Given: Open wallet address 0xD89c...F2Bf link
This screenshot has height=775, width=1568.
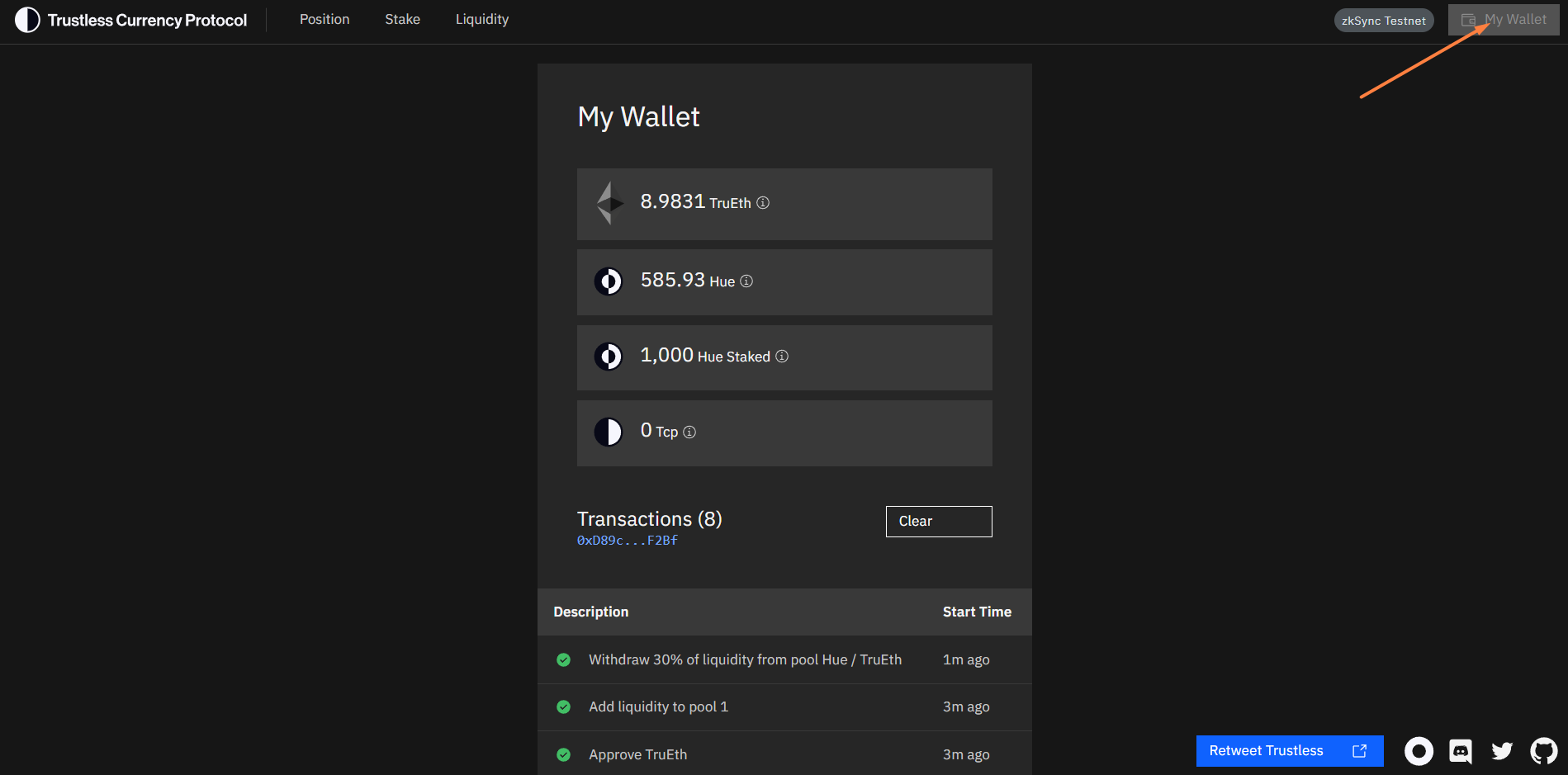Looking at the screenshot, I should tap(627, 541).
